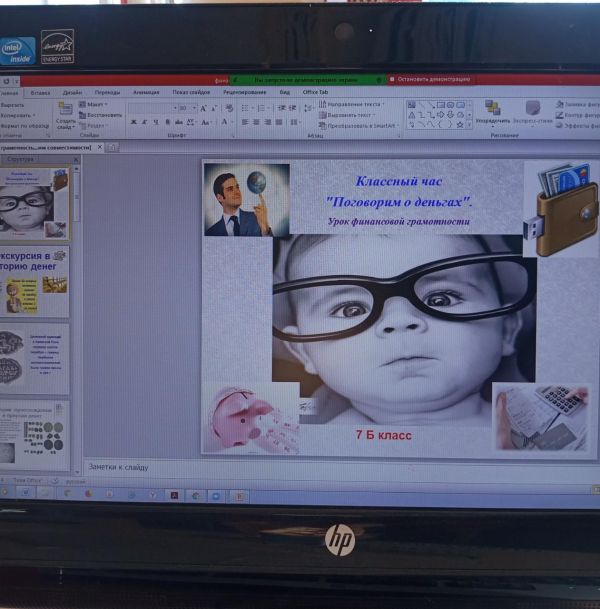
Task: Click Восстановить (Reset) slide icon
Action: point(102,115)
